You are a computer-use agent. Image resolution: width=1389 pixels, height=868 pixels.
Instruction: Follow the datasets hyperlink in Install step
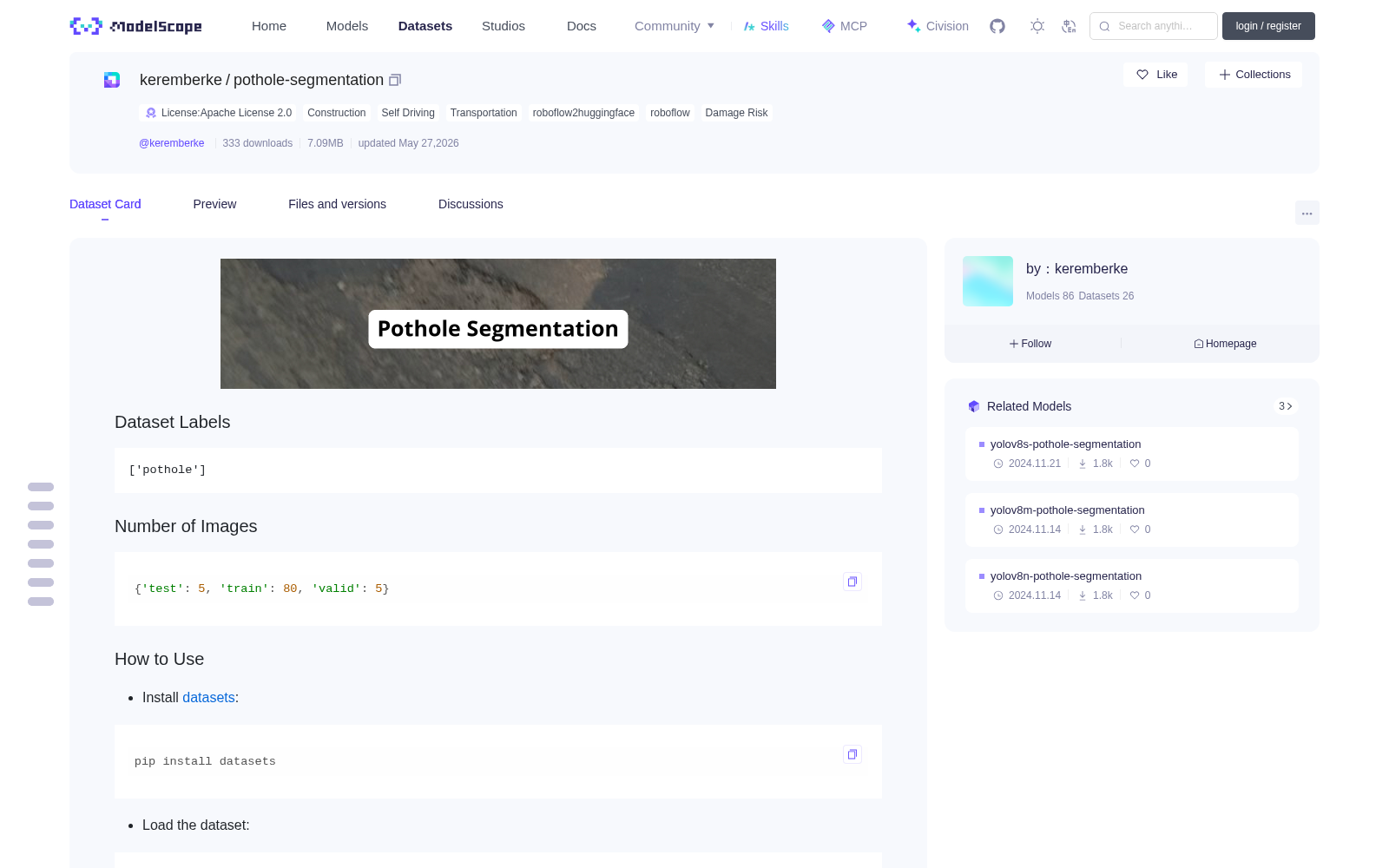208,698
